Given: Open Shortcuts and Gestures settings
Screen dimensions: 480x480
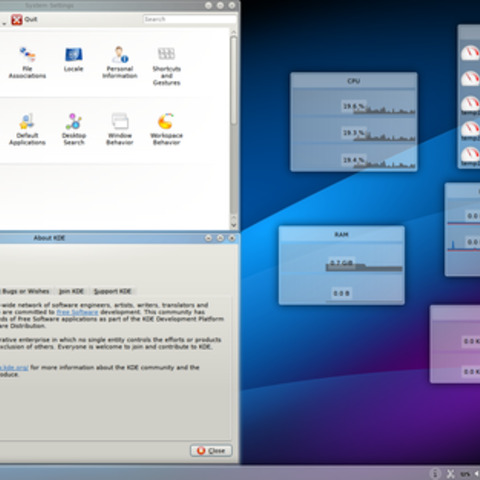Looking at the screenshot, I should point(166,66).
